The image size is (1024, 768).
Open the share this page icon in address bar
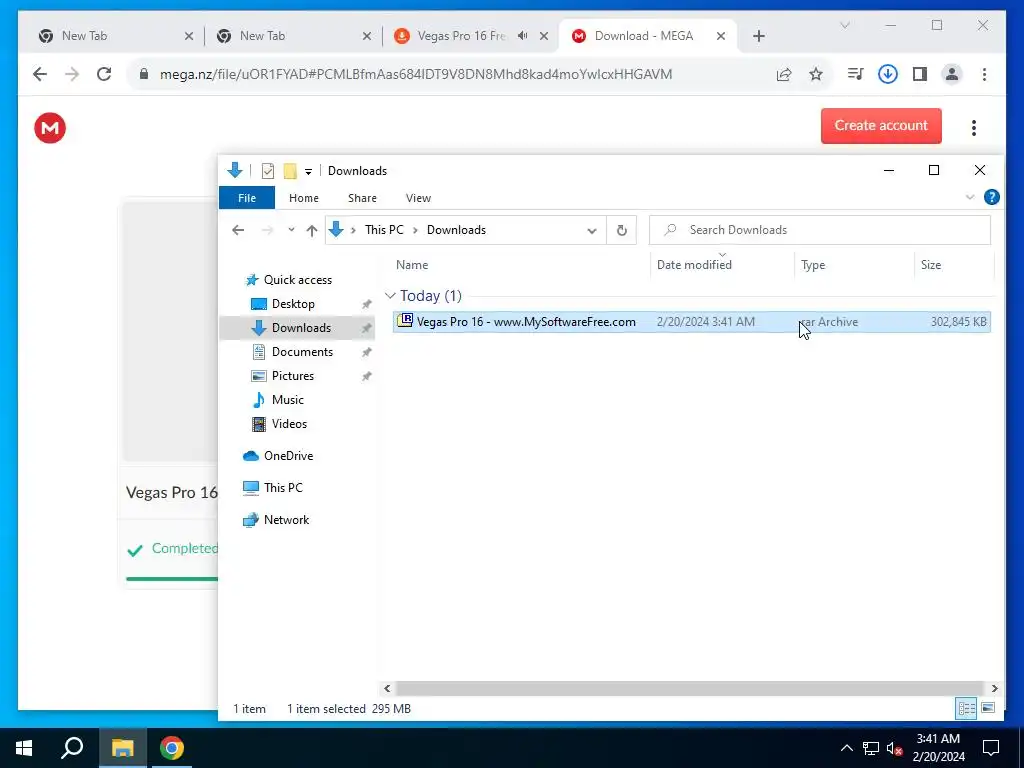coord(784,74)
